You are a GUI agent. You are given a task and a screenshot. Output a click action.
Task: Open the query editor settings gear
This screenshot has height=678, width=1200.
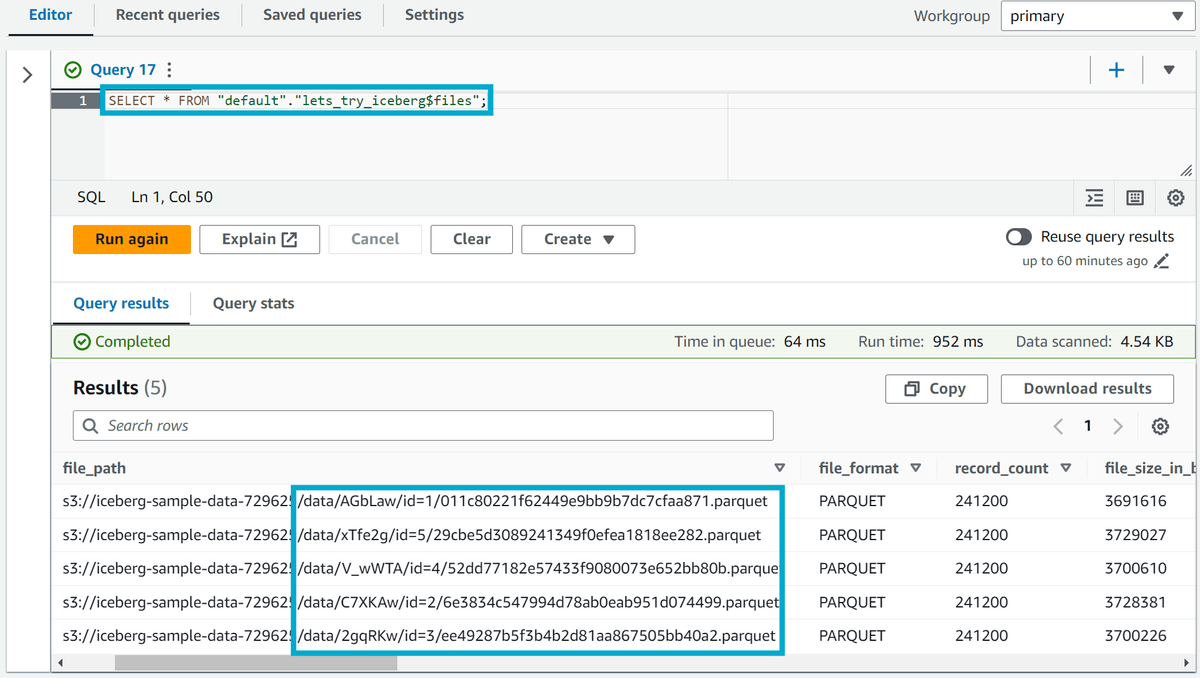[1175, 198]
